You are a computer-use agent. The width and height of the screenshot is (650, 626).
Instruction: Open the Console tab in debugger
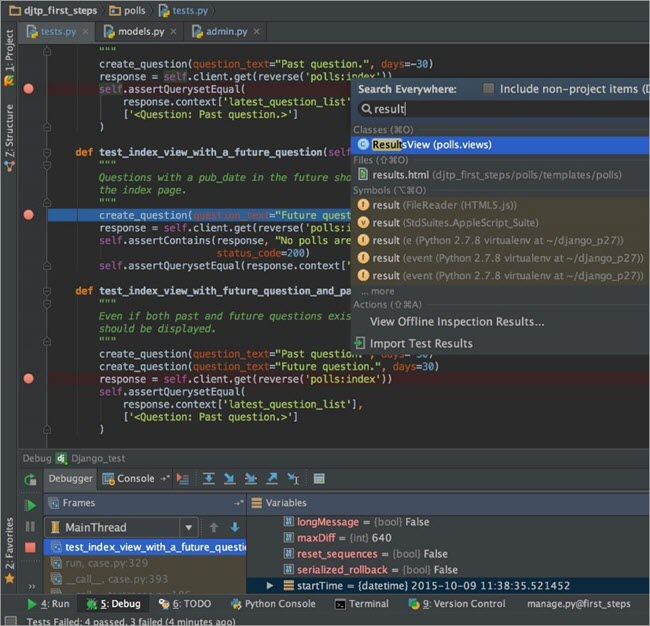(x=136, y=479)
